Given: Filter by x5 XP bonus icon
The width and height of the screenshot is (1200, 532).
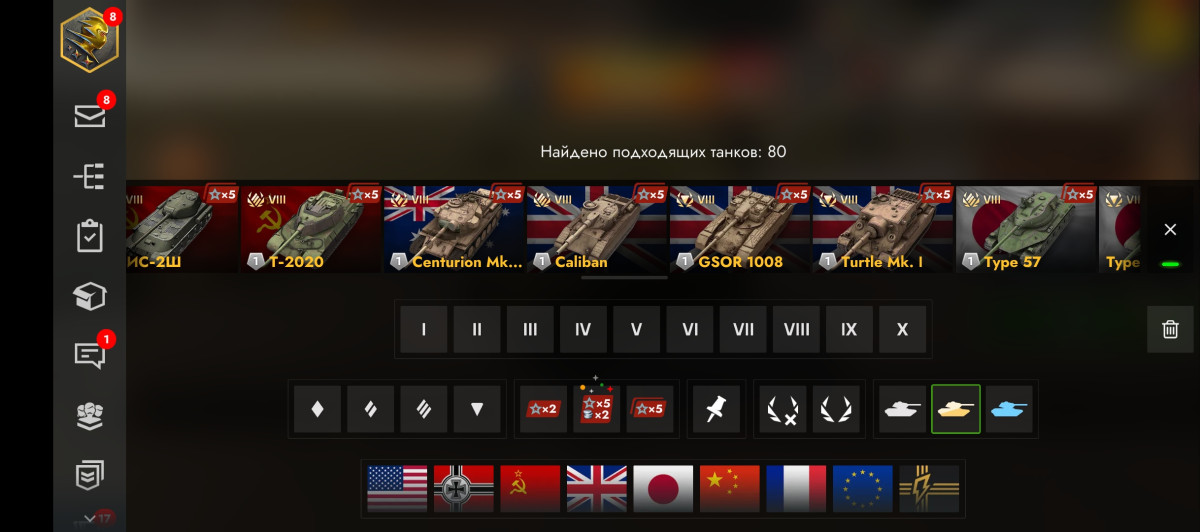Looking at the screenshot, I should (x=650, y=408).
